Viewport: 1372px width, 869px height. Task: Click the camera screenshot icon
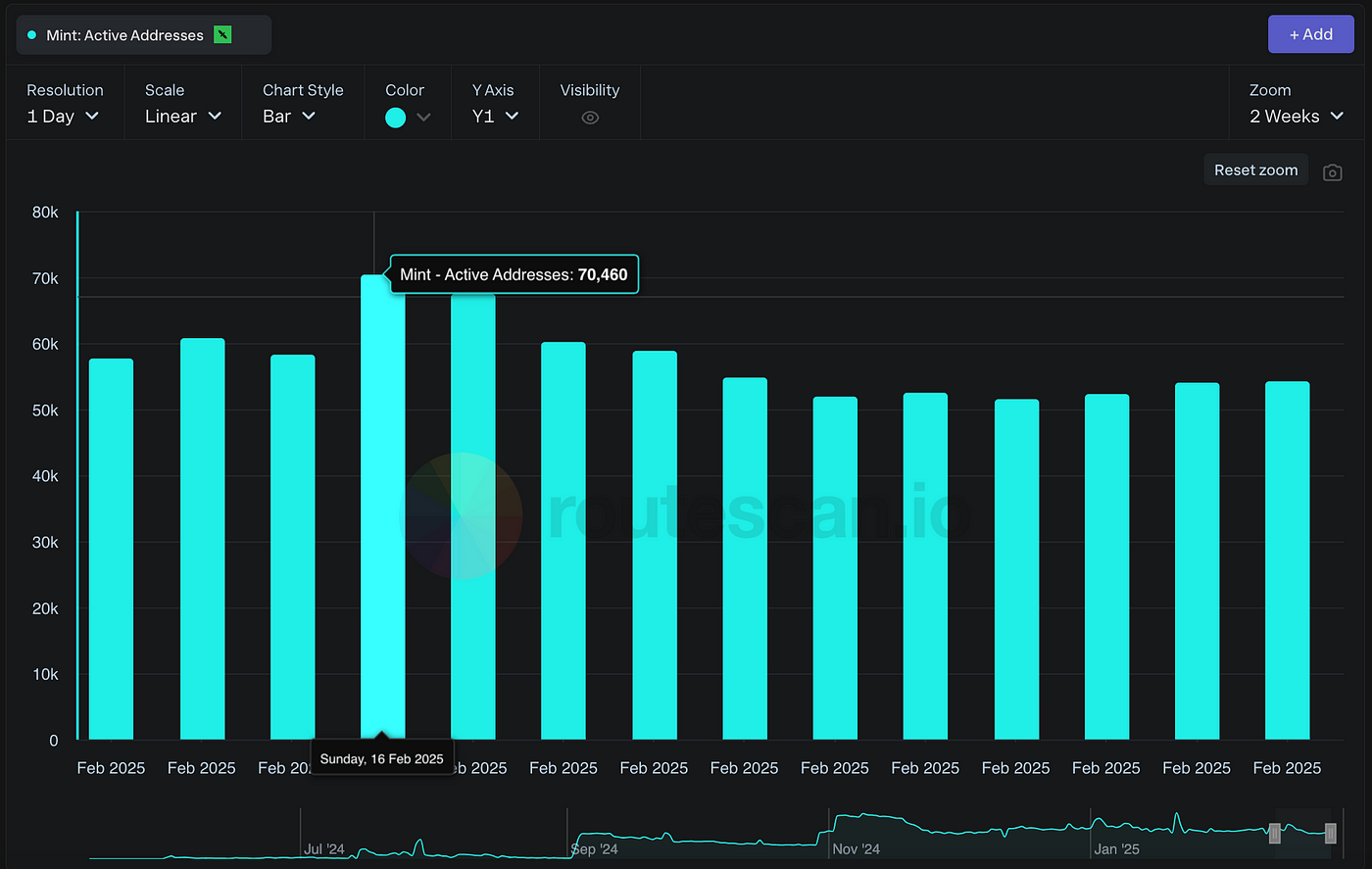point(1332,172)
